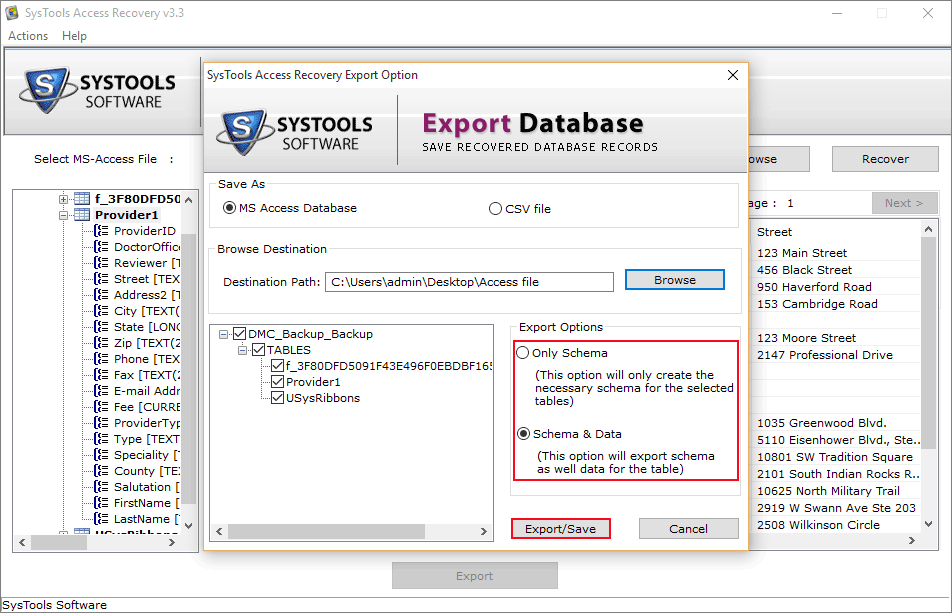Choose Only Schema export option
This screenshot has width=952, height=613.
[522, 353]
